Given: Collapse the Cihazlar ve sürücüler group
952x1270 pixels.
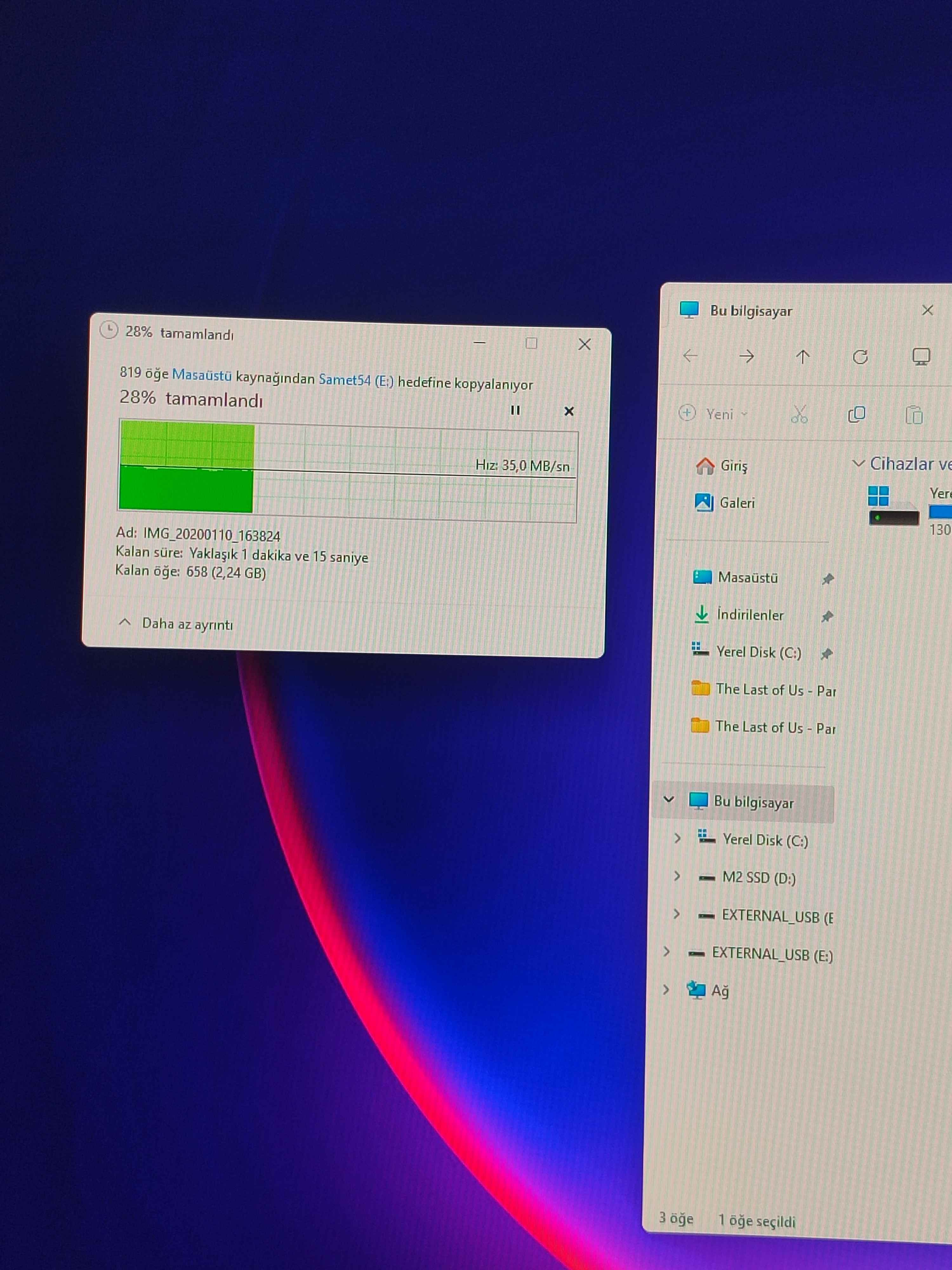Looking at the screenshot, I should click(x=858, y=463).
